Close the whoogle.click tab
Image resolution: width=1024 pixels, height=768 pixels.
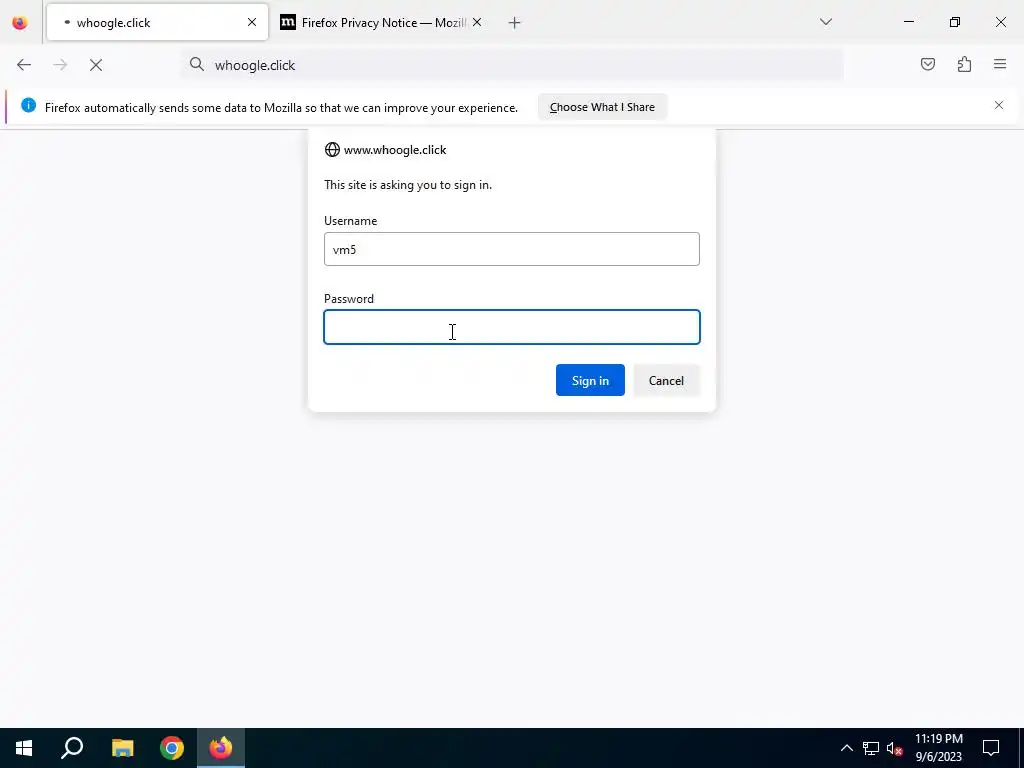click(x=251, y=22)
